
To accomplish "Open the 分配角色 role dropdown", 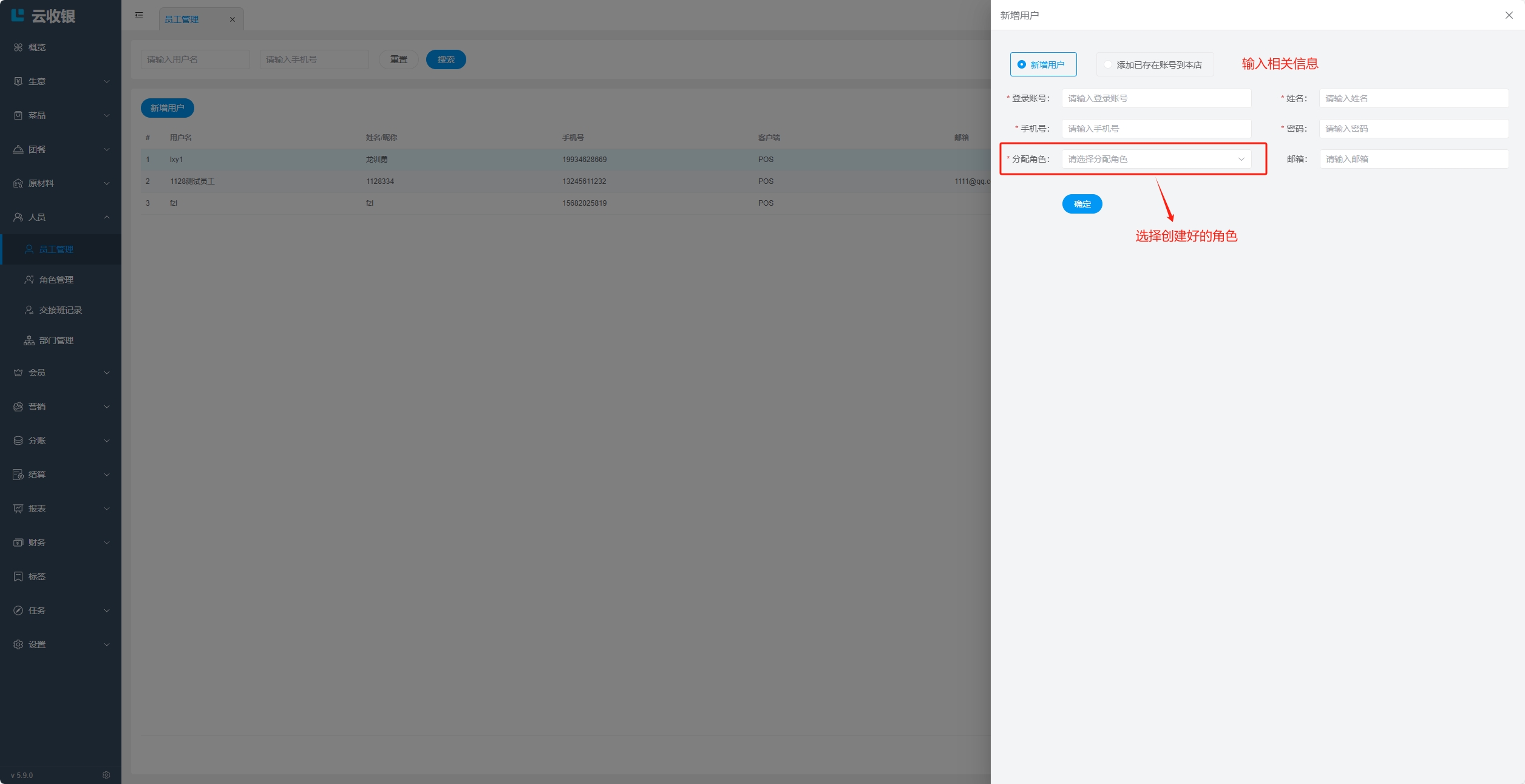I will 1156,159.
